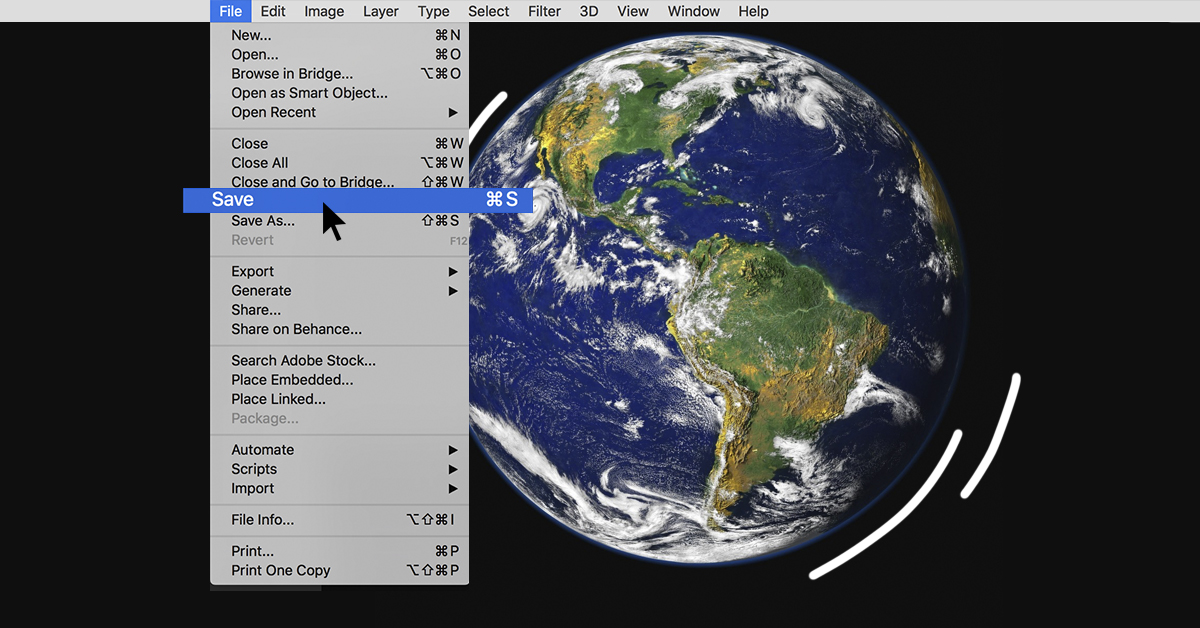Open the 3D menu

click(x=589, y=12)
